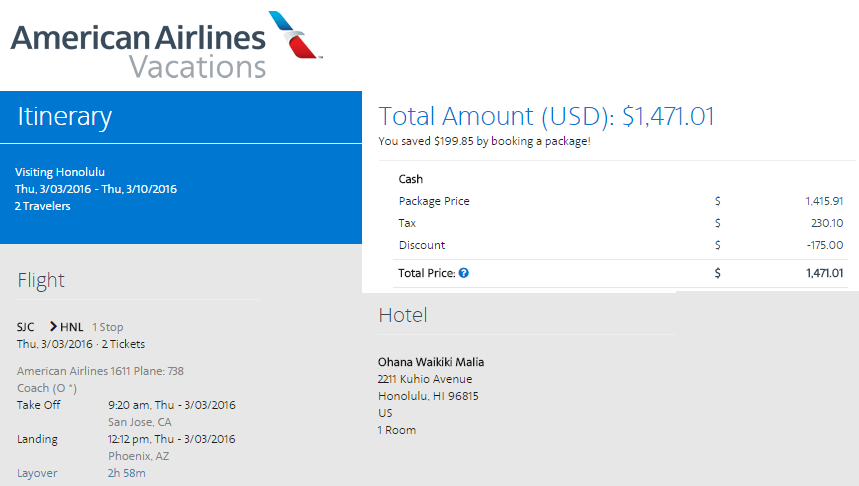This screenshot has width=859, height=486.
Task: Click the SJC origin airport code
Action: pyautogui.click(x=25, y=327)
